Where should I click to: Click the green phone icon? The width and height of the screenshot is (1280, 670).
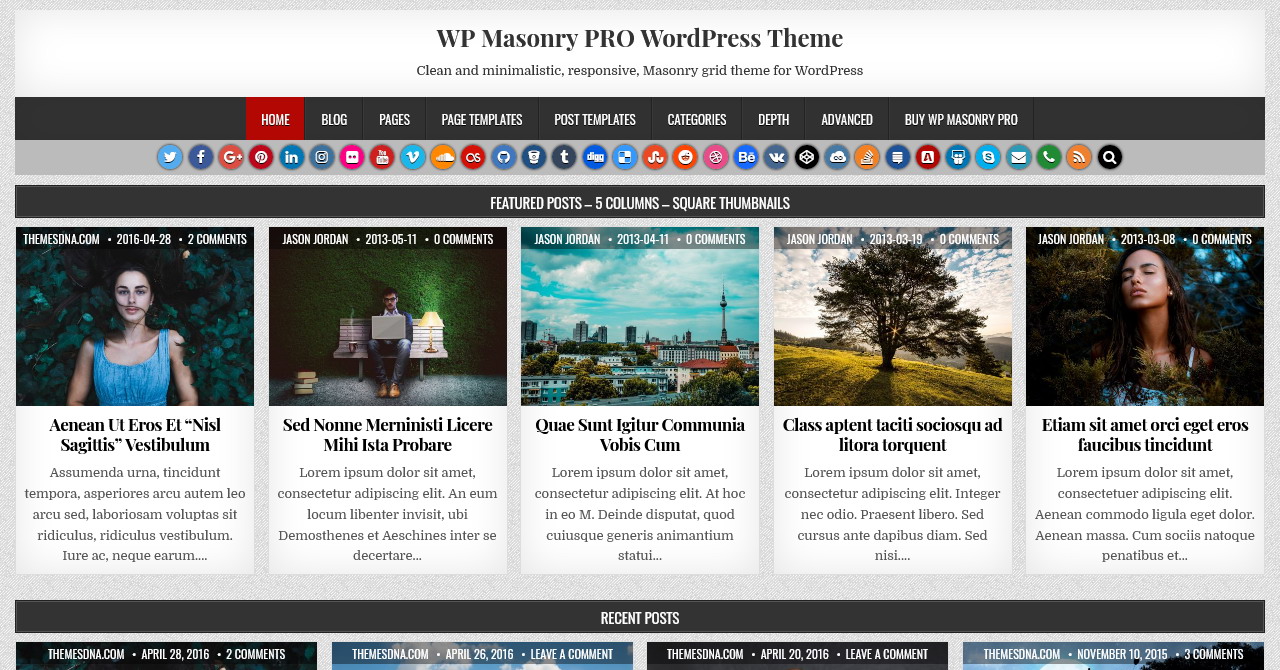tap(1049, 157)
